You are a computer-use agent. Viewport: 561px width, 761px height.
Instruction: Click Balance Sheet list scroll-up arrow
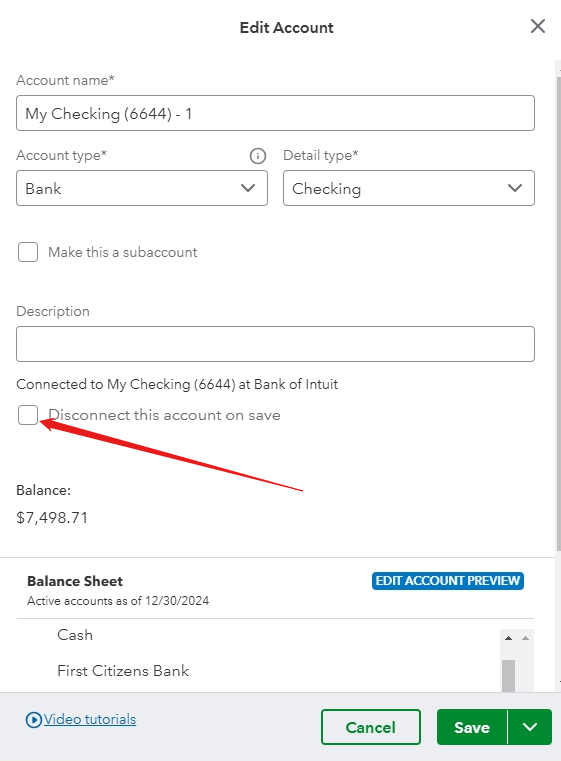click(509, 638)
